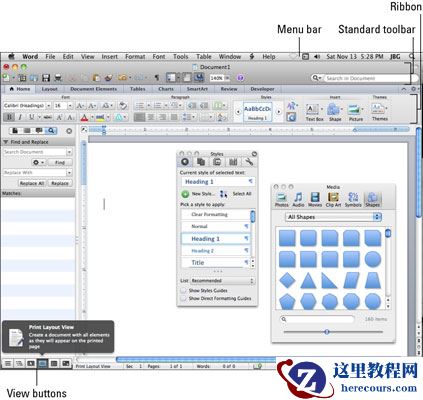This screenshot has height=400, width=423.
Task: Click the Replace button in sidebar
Action: tap(60, 183)
